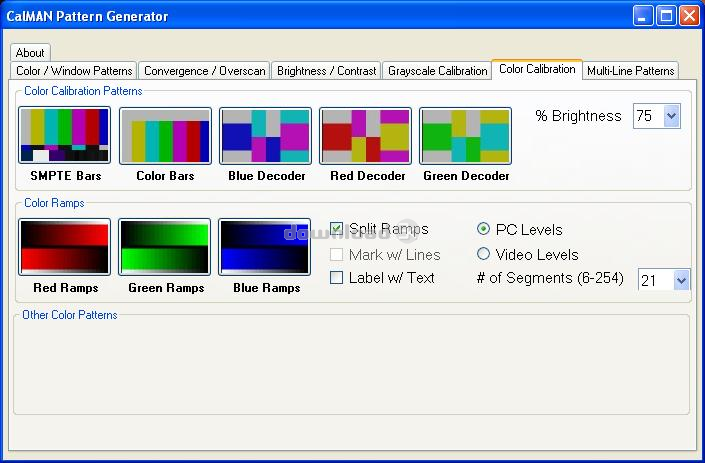Click the Blue Decoder label text
Screen dimensions: 705x463
(x=267, y=176)
